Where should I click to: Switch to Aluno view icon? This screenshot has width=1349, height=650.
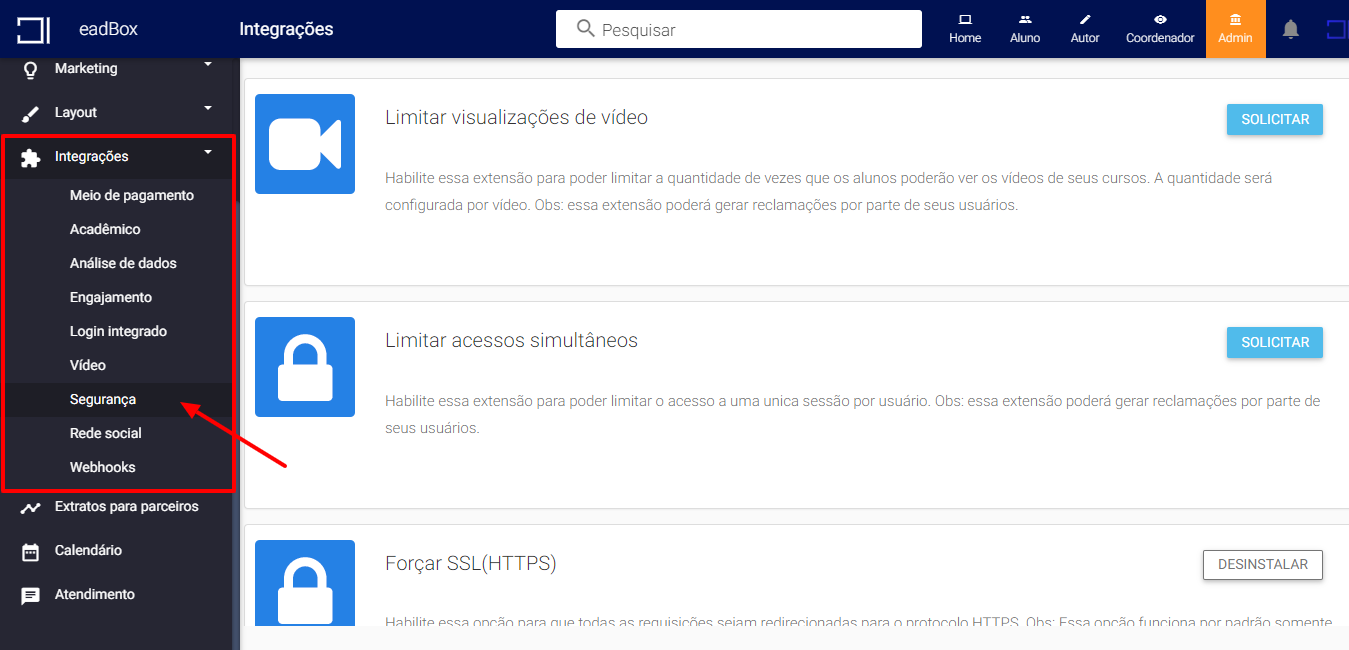click(x=1025, y=19)
